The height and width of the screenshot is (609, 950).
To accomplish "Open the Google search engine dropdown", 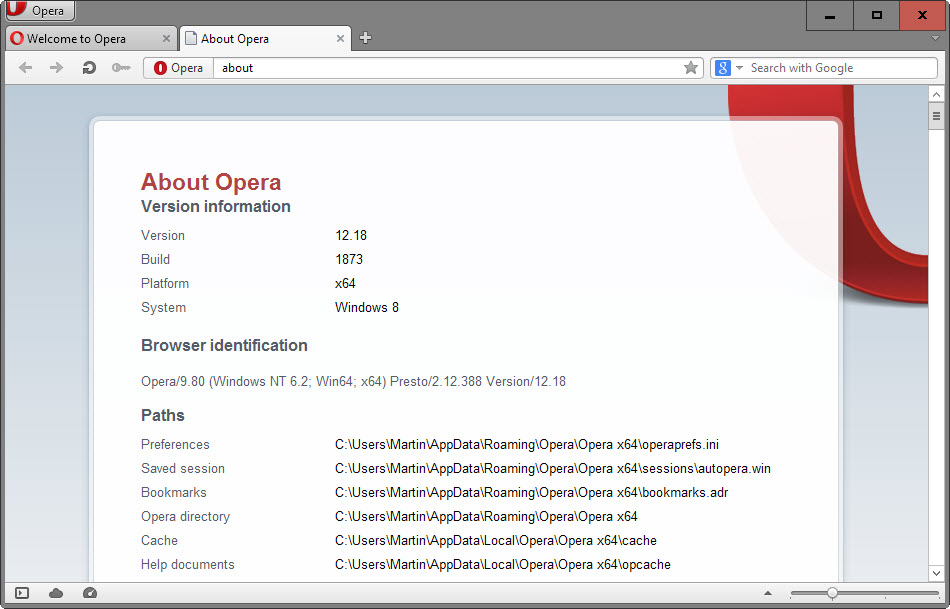I will click(739, 68).
